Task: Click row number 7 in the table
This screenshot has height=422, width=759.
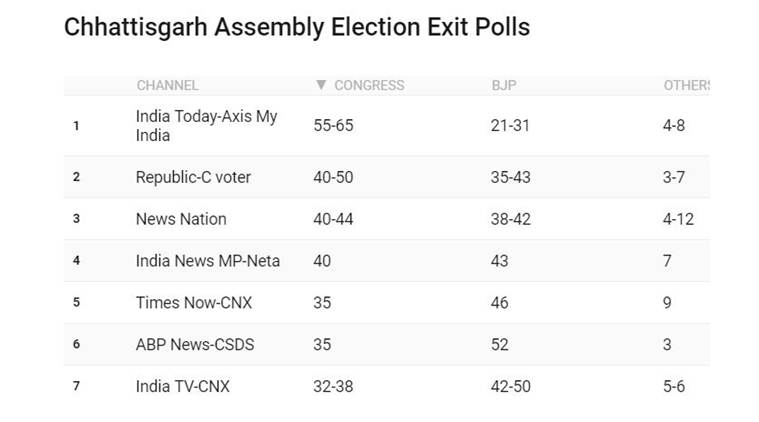Action: point(76,386)
